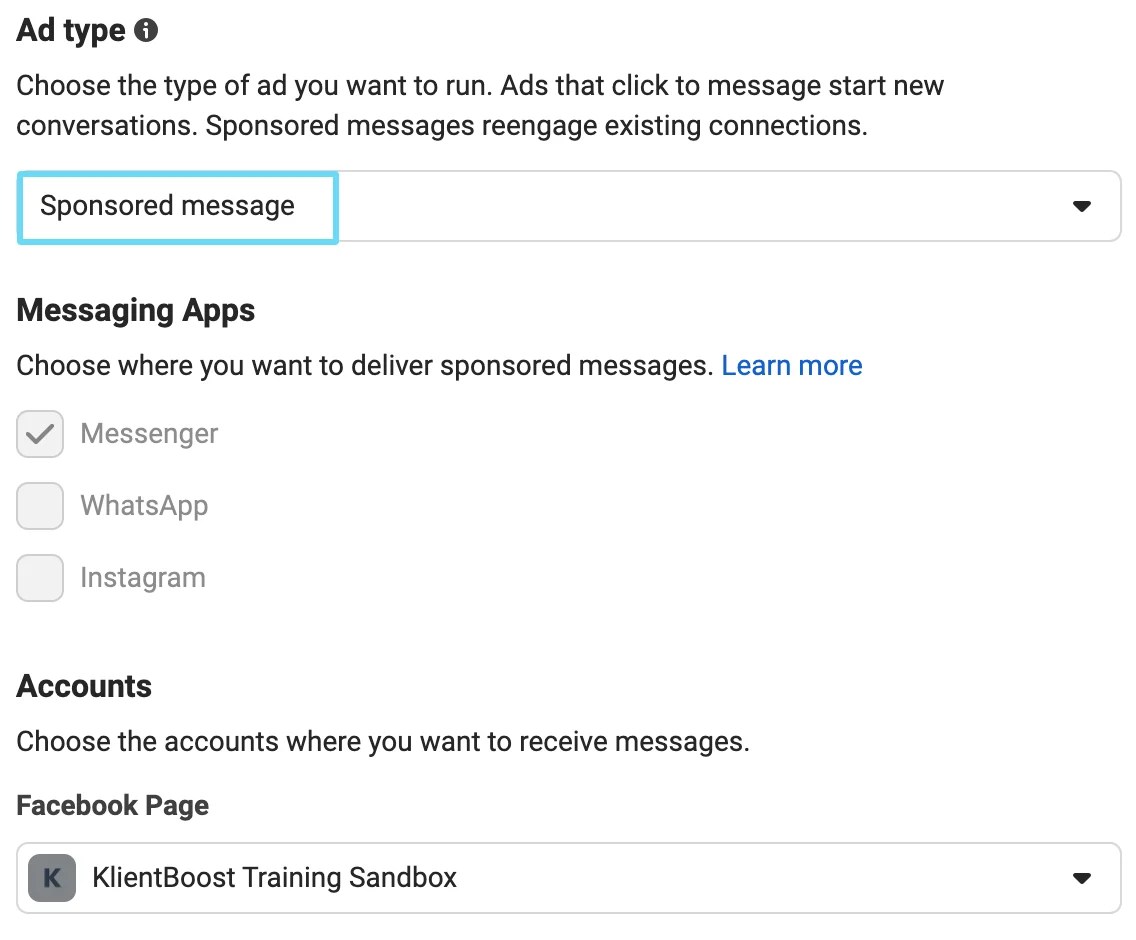1136x940 pixels.
Task: Click the WhatsApp label text
Action: pos(143,506)
